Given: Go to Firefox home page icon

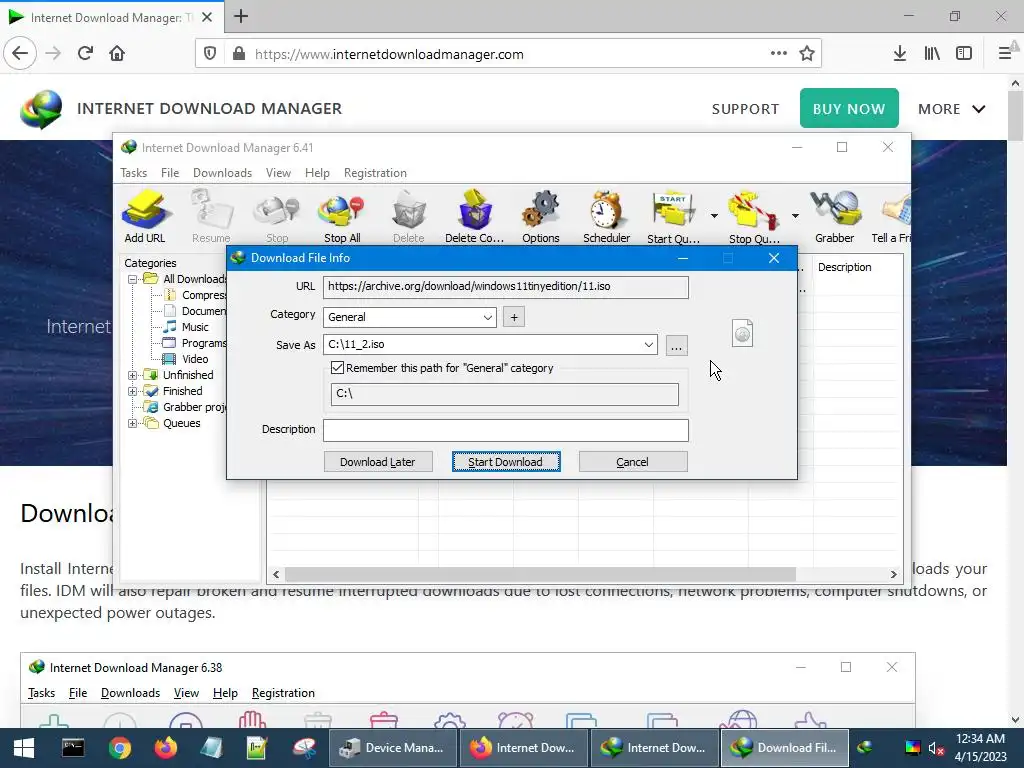Looking at the screenshot, I should pos(117,54).
